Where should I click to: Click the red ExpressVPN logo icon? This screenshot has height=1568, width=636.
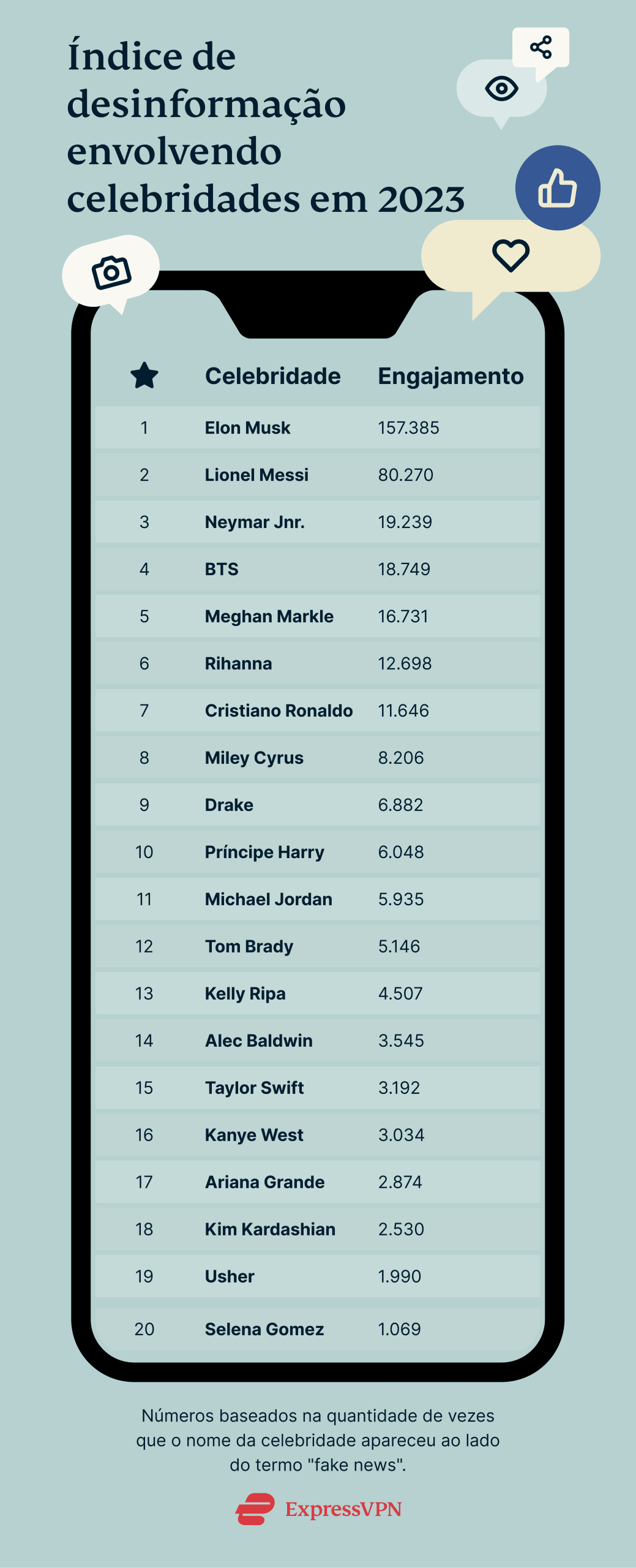click(255, 1509)
